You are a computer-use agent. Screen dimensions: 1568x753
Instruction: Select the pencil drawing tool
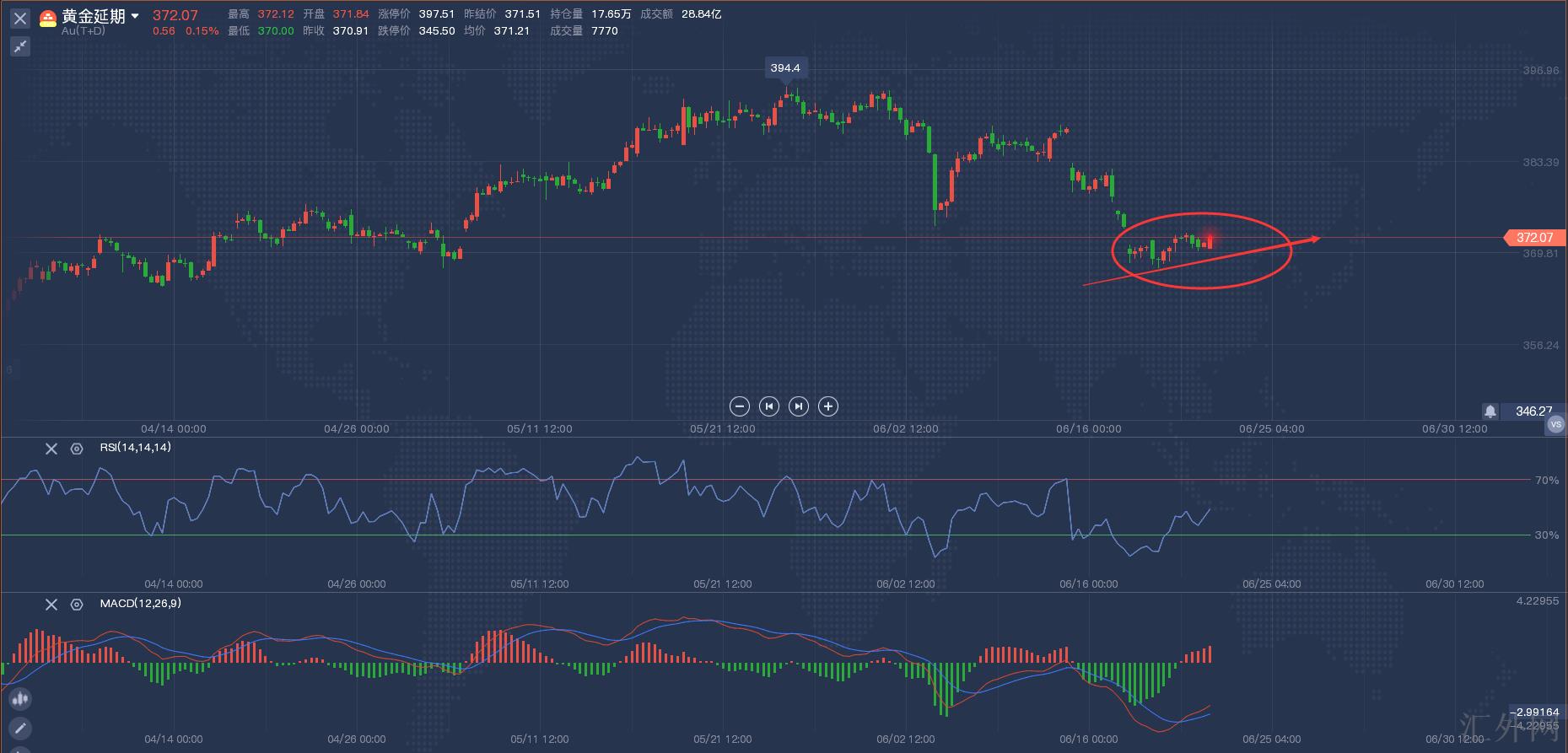coord(20,728)
